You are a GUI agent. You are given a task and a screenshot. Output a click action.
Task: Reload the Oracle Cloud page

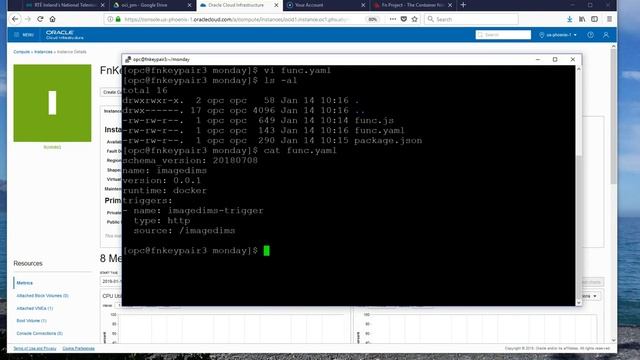pyautogui.click(x=40, y=19)
